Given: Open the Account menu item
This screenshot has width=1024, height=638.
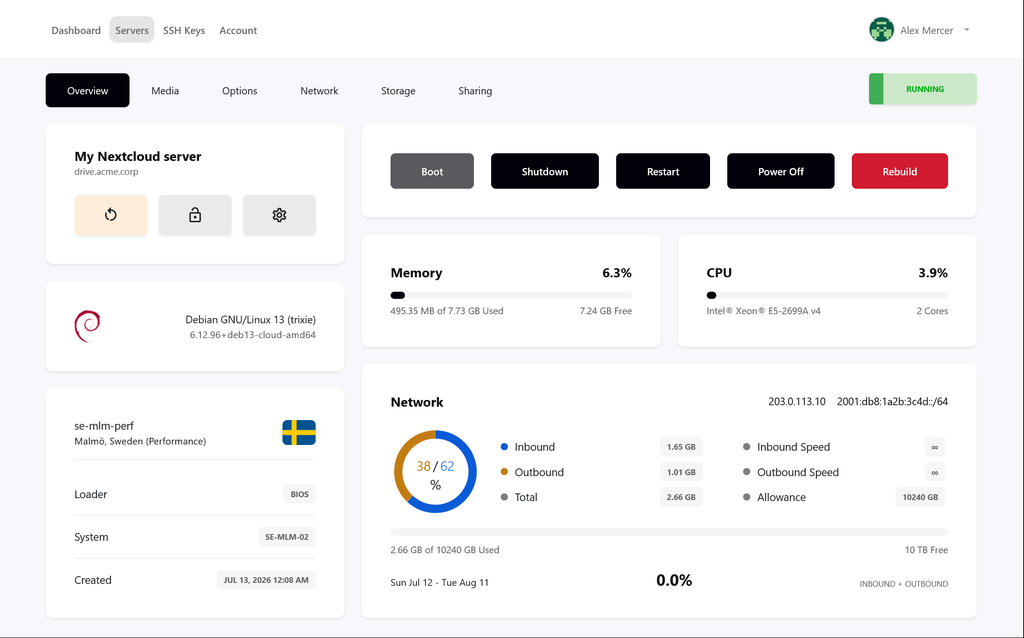Looking at the screenshot, I should pos(238,30).
